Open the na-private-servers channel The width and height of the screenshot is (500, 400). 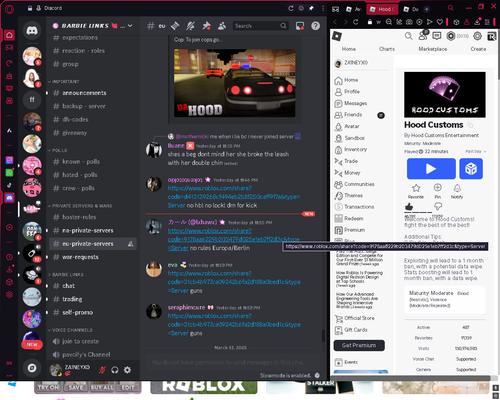[x=93, y=230]
